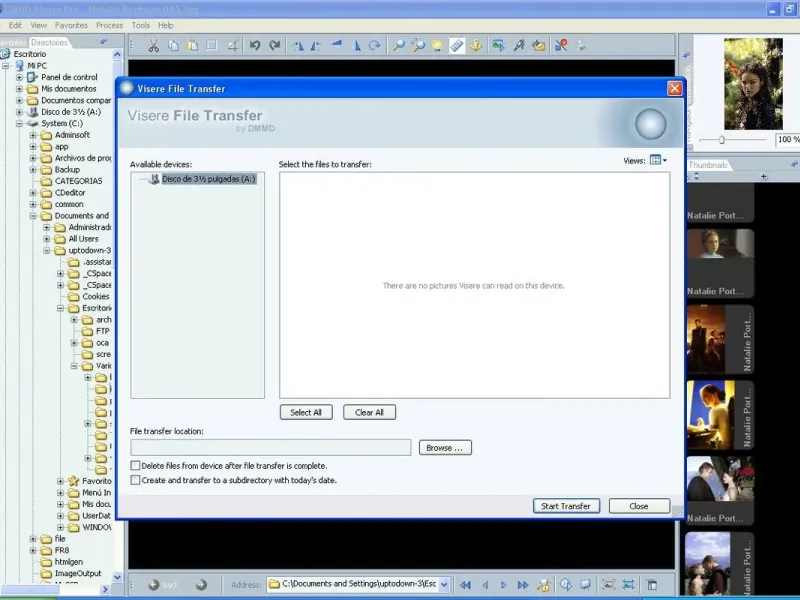Click the Close button in transfer dialog
This screenshot has width=800, height=600.
639,506
